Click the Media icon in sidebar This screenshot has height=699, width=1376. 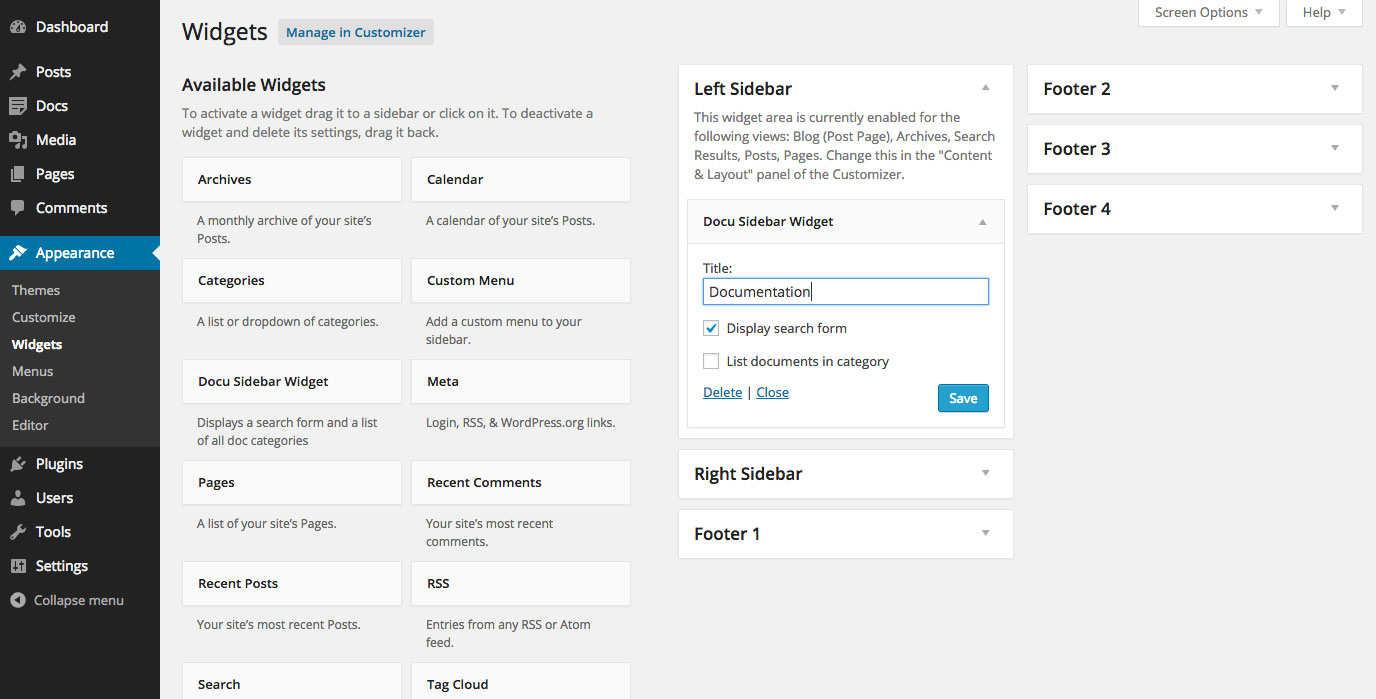18,140
